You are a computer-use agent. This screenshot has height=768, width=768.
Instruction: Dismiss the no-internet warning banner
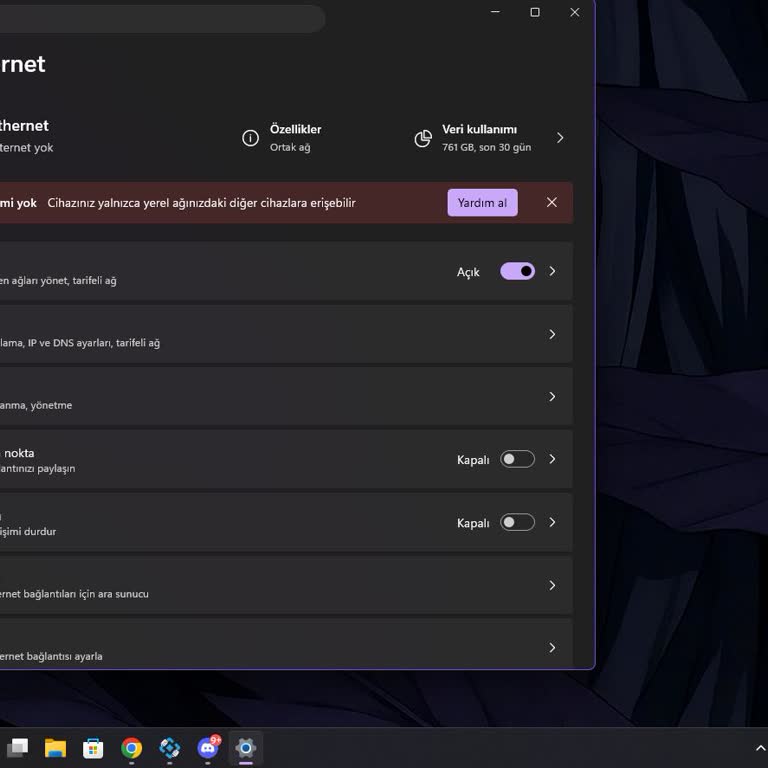coord(551,202)
